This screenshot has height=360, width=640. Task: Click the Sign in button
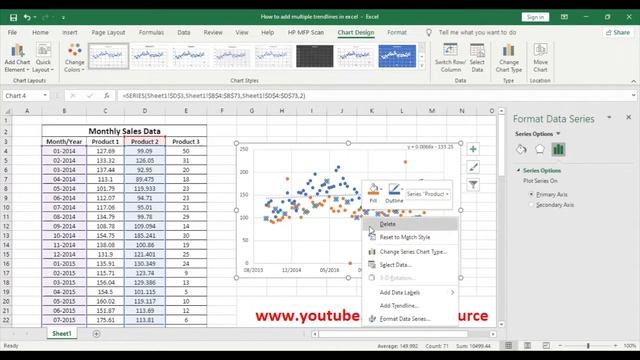pos(535,17)
